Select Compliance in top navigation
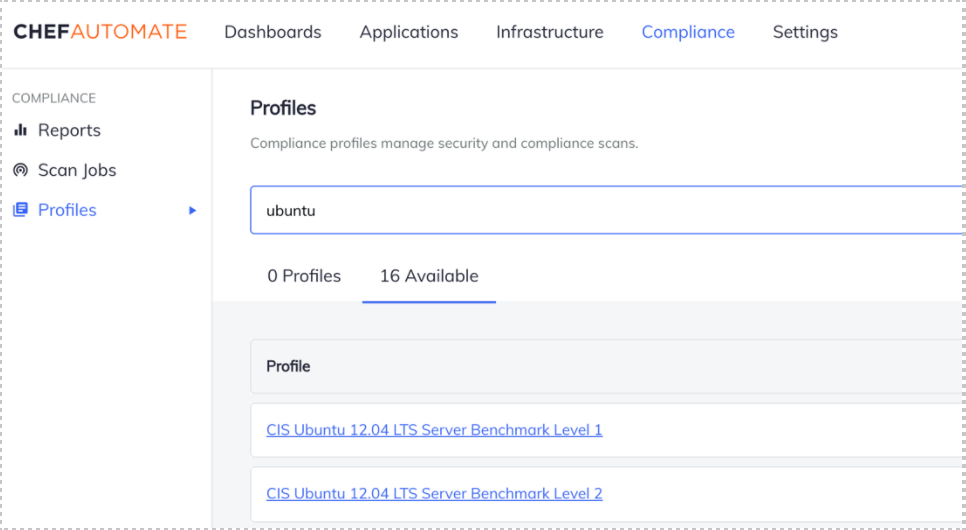Image resolution: width=966 pixels, height=530 pixels. pos(687,32)
